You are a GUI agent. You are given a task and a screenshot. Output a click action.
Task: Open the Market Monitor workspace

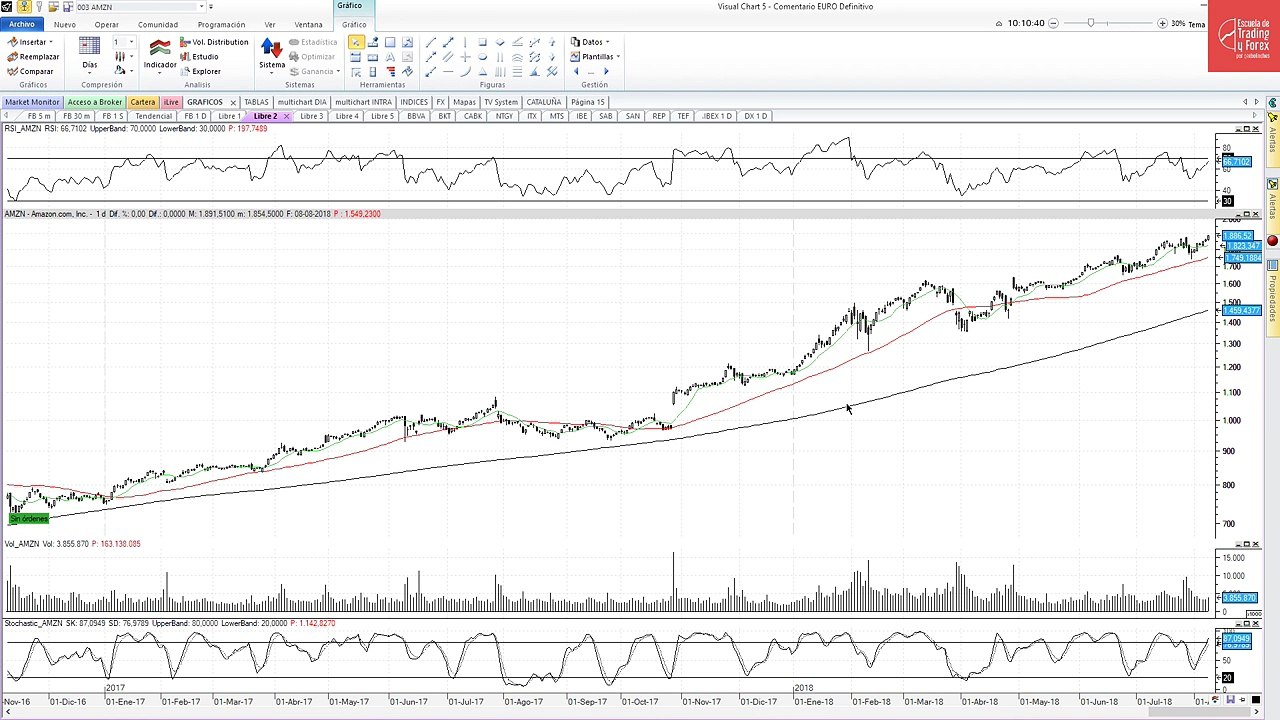(32, 102)
